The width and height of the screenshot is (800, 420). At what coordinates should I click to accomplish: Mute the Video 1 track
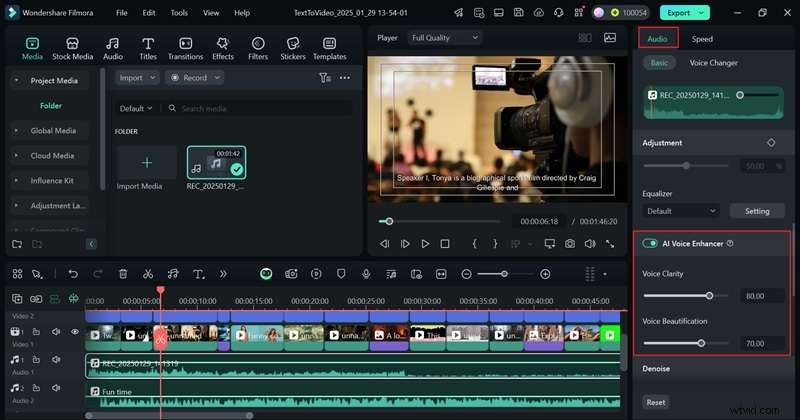pos(56,332)
